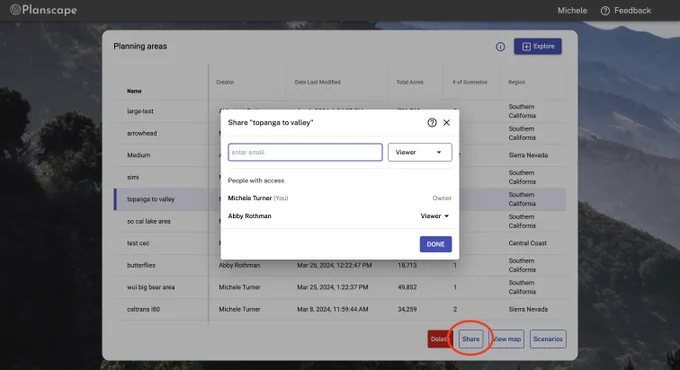Click the 49,852 acres cell
680x370 pixels.
[407, 287]
